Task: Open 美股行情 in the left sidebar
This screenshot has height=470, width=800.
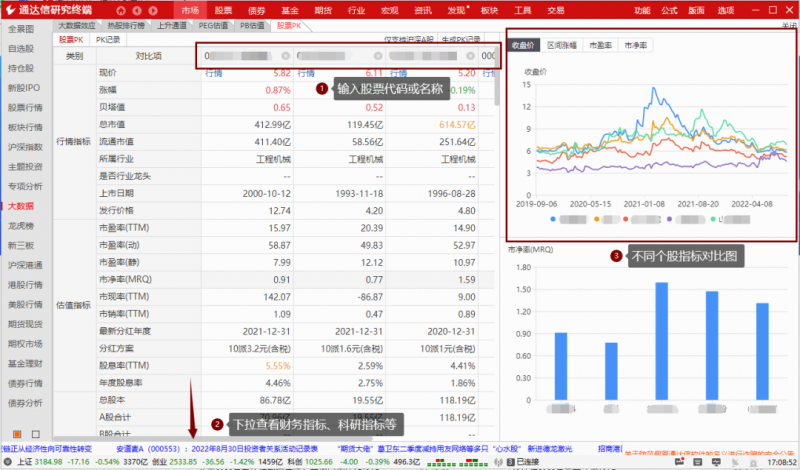Action: [25, 305]
